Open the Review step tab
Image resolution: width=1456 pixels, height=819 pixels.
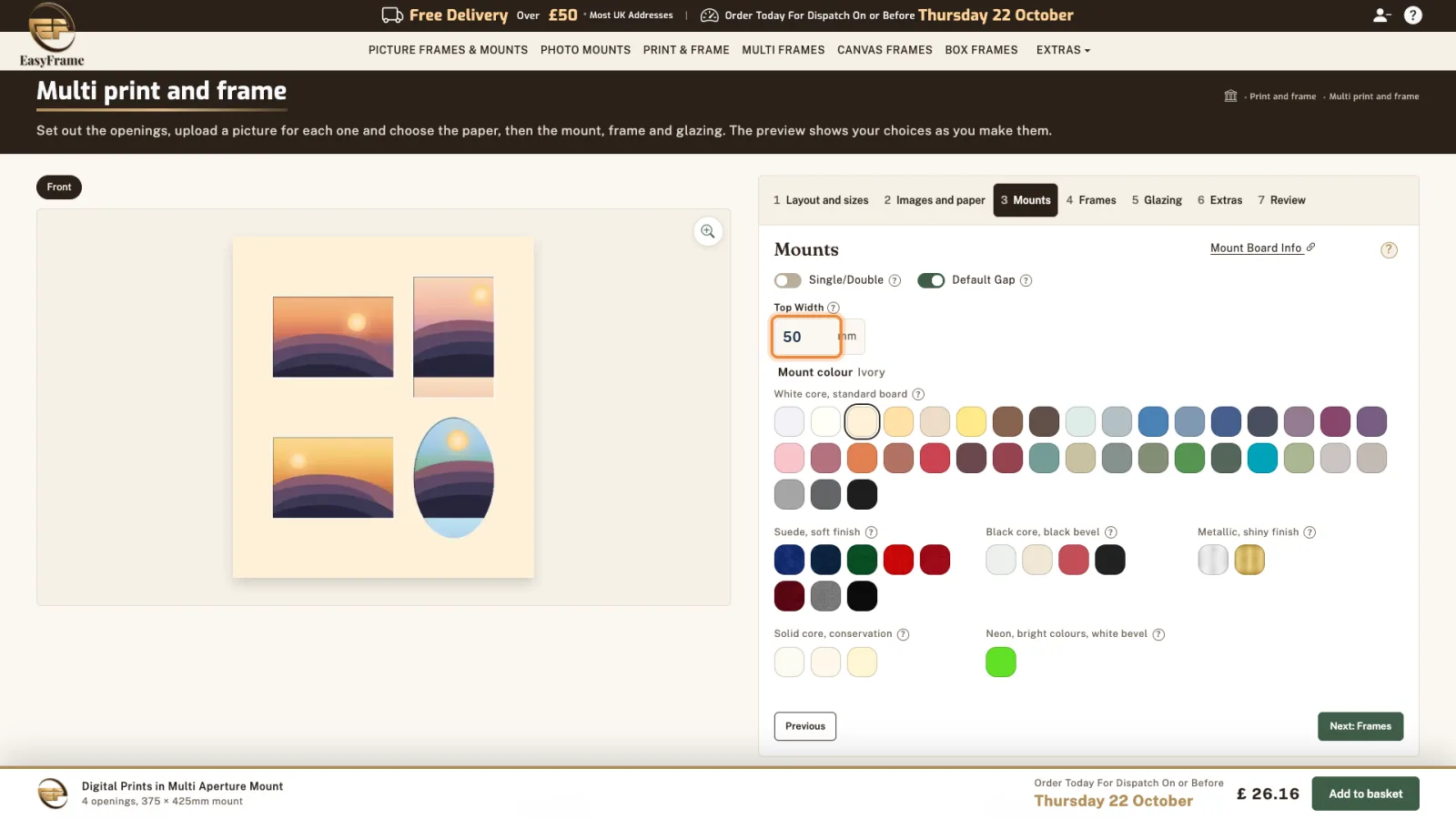(1281, 200)
